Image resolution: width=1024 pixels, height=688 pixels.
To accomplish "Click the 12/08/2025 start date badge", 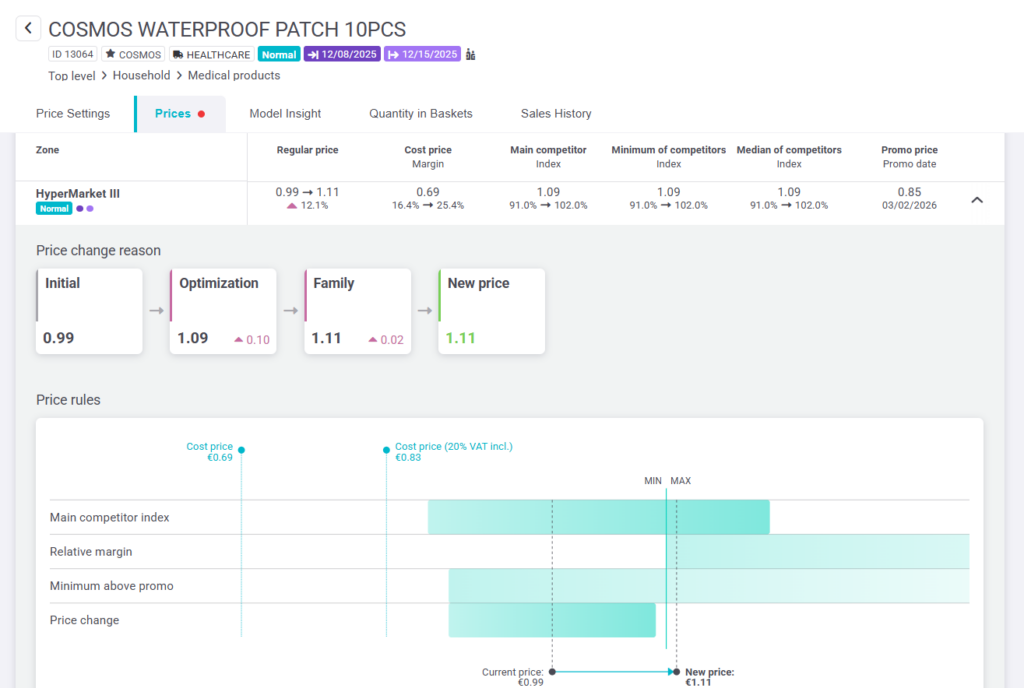I will [343, 54].
